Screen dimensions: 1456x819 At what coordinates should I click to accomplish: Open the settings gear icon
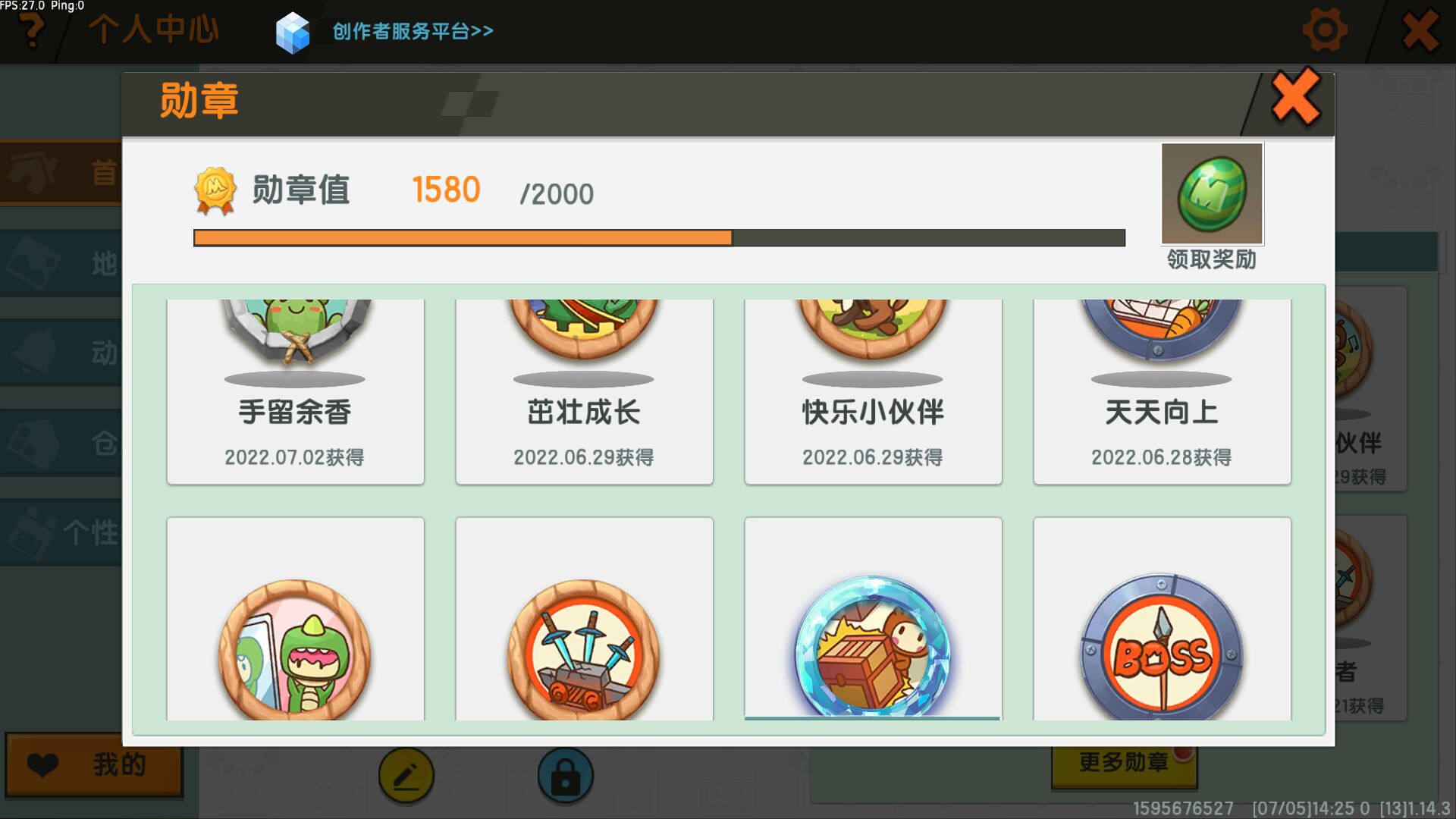1325,30
